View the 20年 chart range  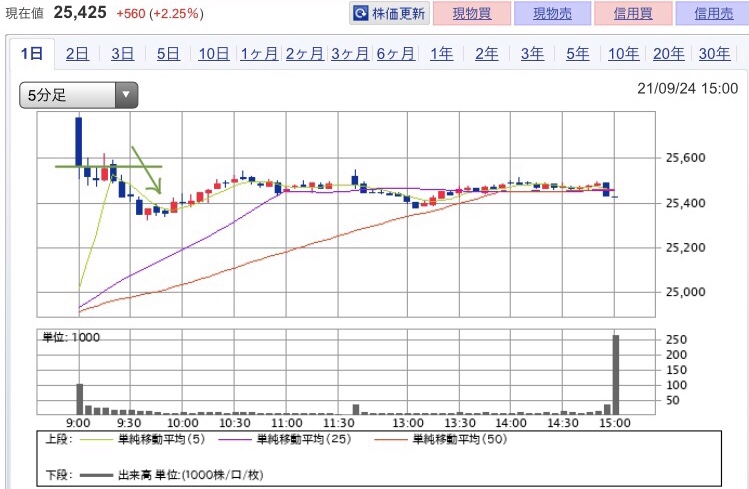669,53
